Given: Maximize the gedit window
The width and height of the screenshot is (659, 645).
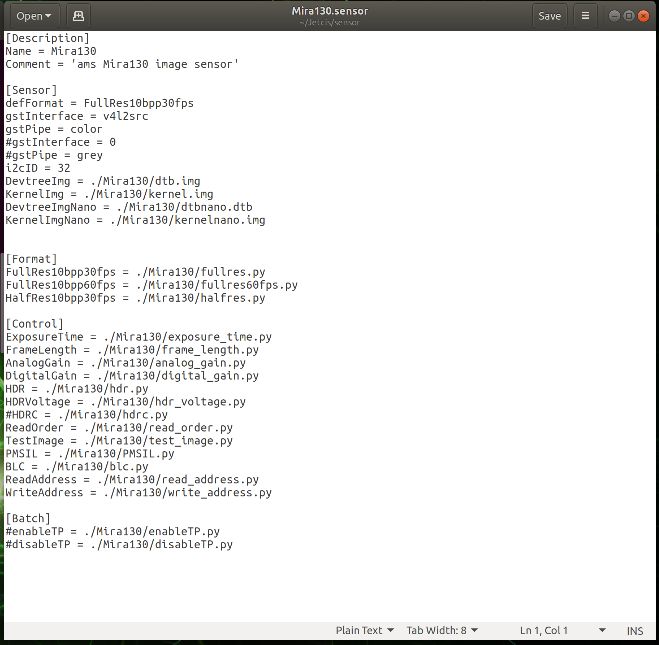Looking at the screenshot, I should click(x=629, y=16).
